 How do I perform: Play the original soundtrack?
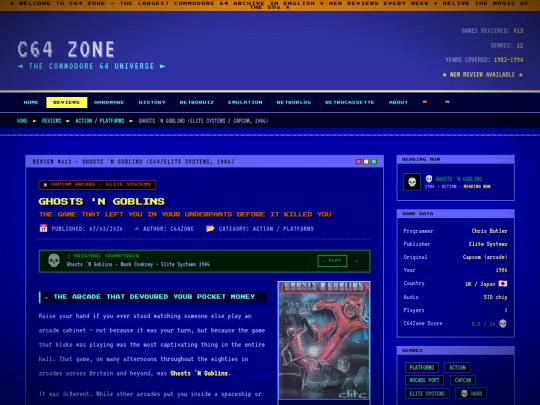click(x=332, y=261)
